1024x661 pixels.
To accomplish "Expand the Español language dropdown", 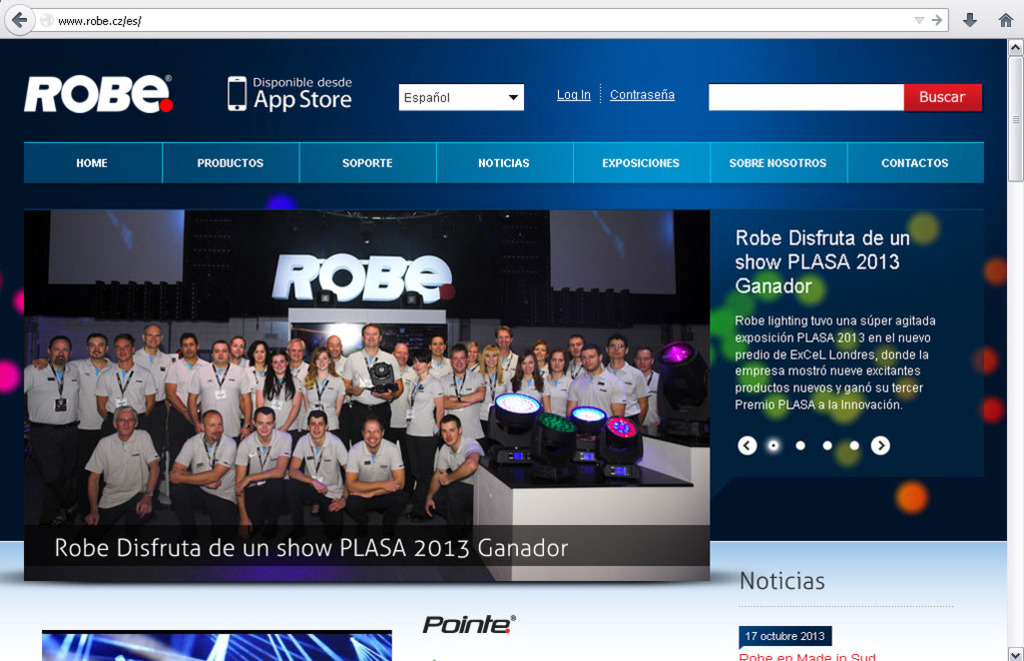I will pos(461,97).
